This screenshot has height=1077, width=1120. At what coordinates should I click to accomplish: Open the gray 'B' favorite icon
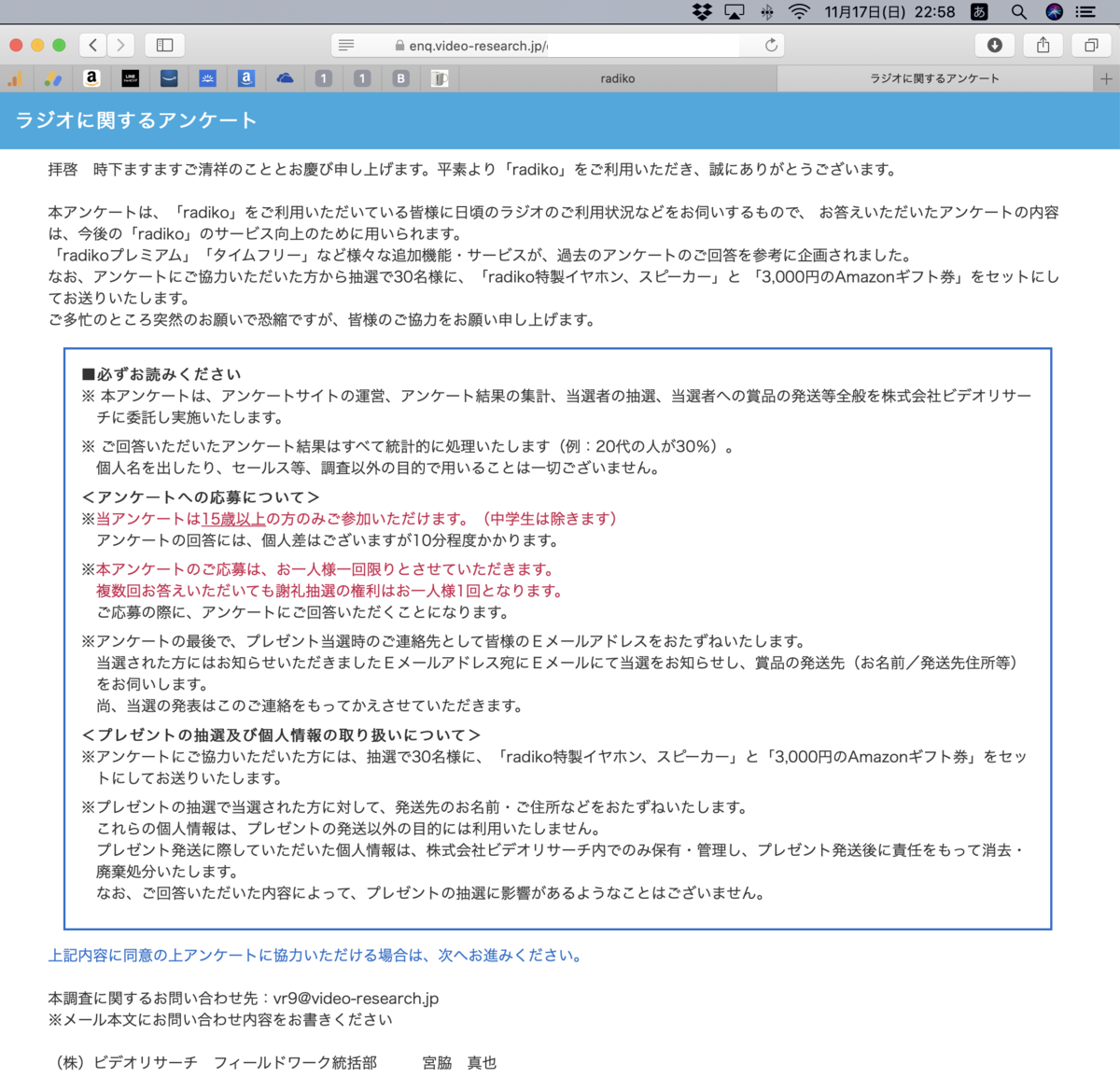coord(400,78)
